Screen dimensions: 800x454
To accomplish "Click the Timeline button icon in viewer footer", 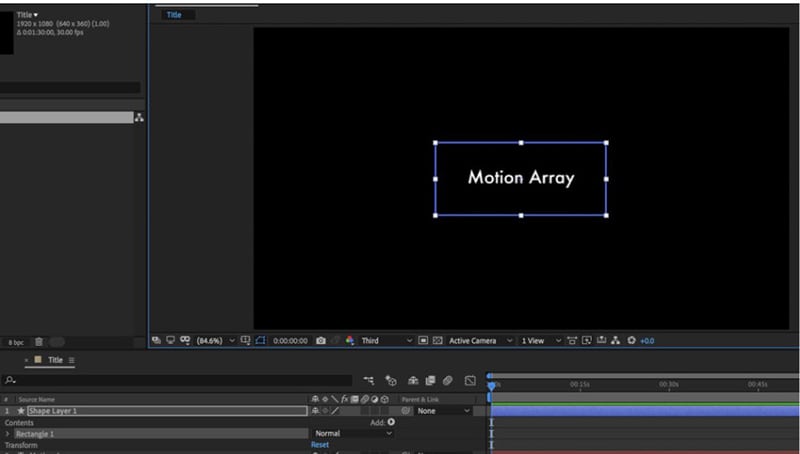I will (x=602, y=340).
